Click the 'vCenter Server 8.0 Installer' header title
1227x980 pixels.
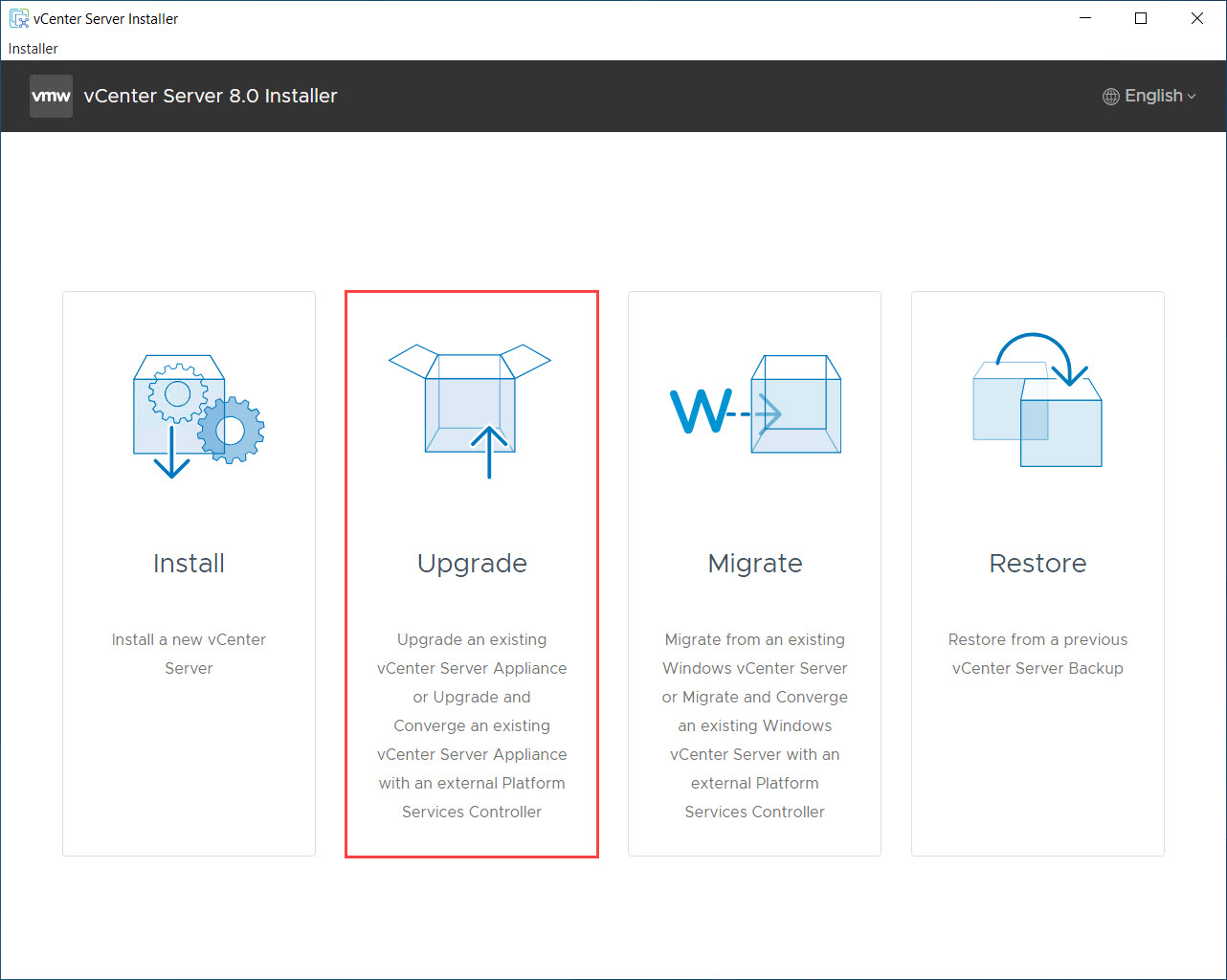pyautogui.click(x=211, y=96)
